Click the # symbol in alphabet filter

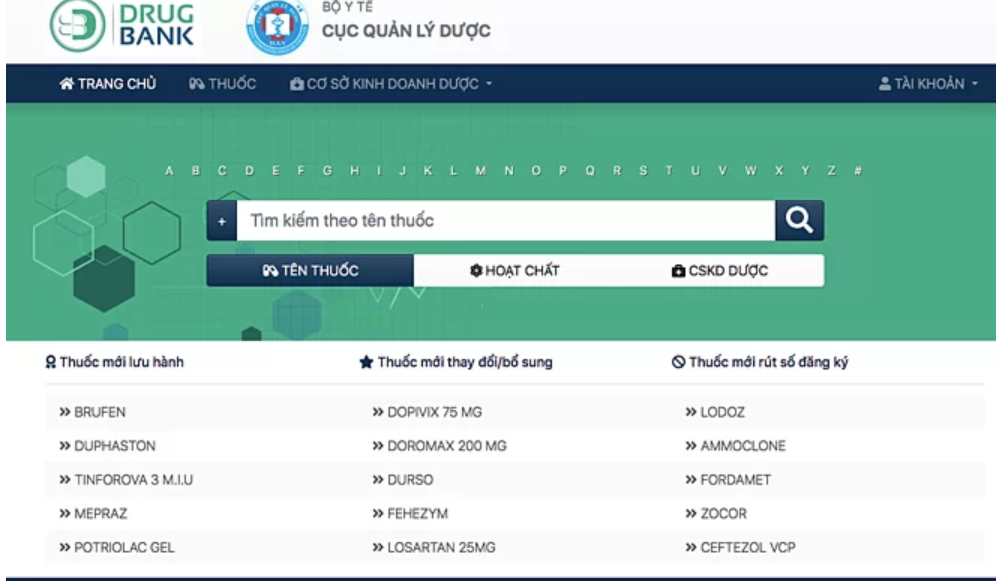(858, 171)
